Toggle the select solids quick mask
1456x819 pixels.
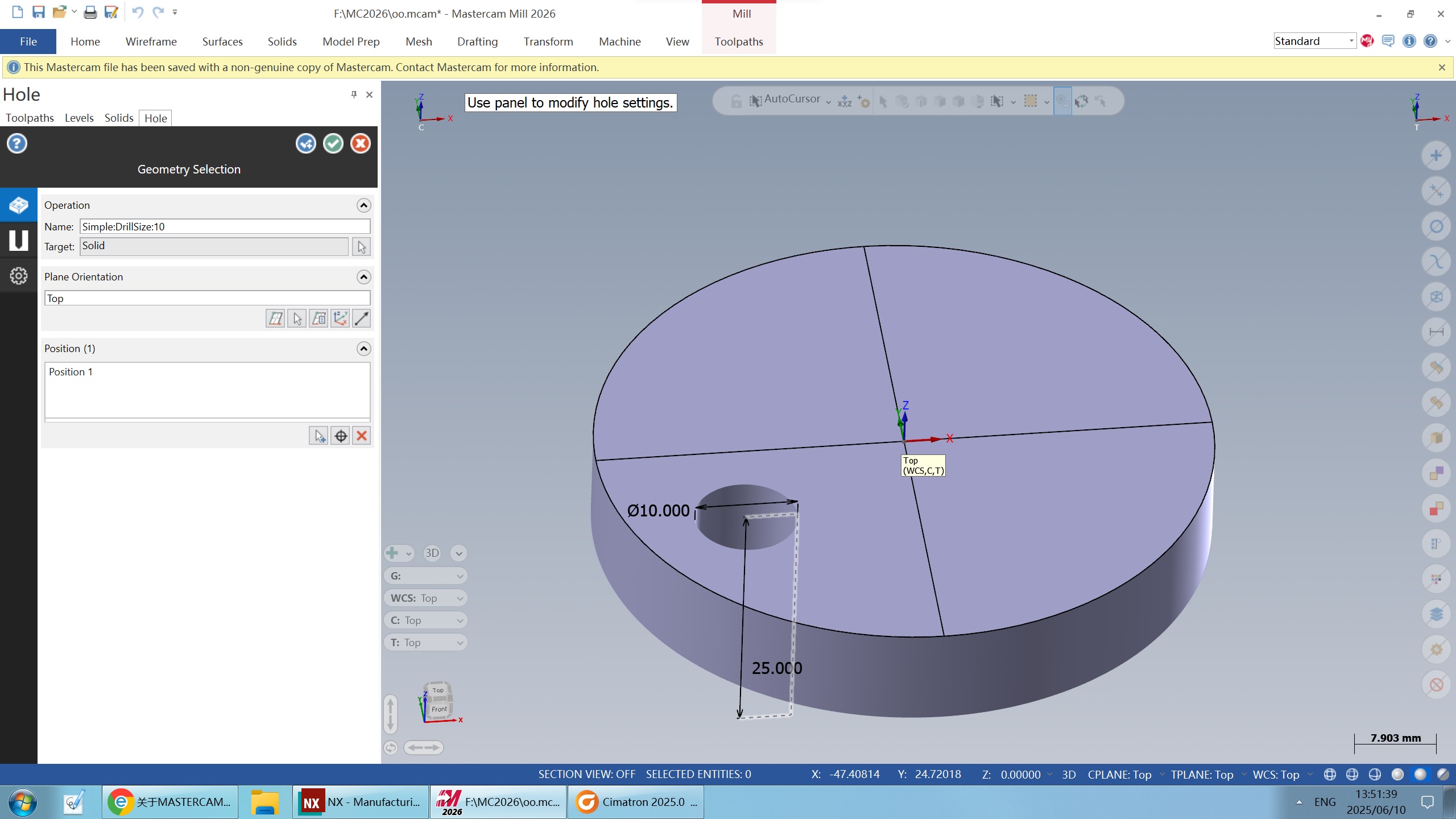point(1436,438)
